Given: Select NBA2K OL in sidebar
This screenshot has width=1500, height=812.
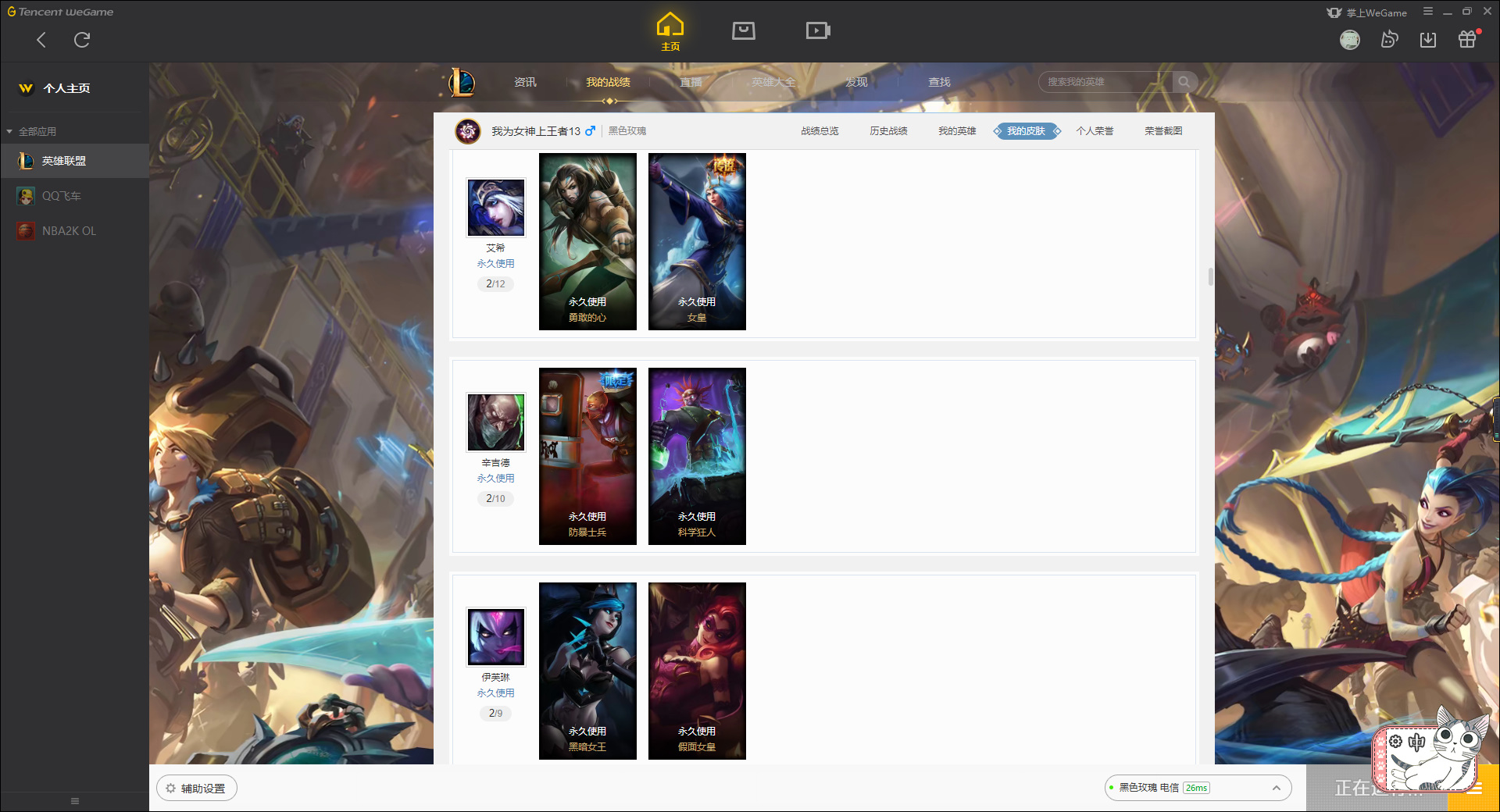Looking at the screenshot, I should click(x=74, y=231).
